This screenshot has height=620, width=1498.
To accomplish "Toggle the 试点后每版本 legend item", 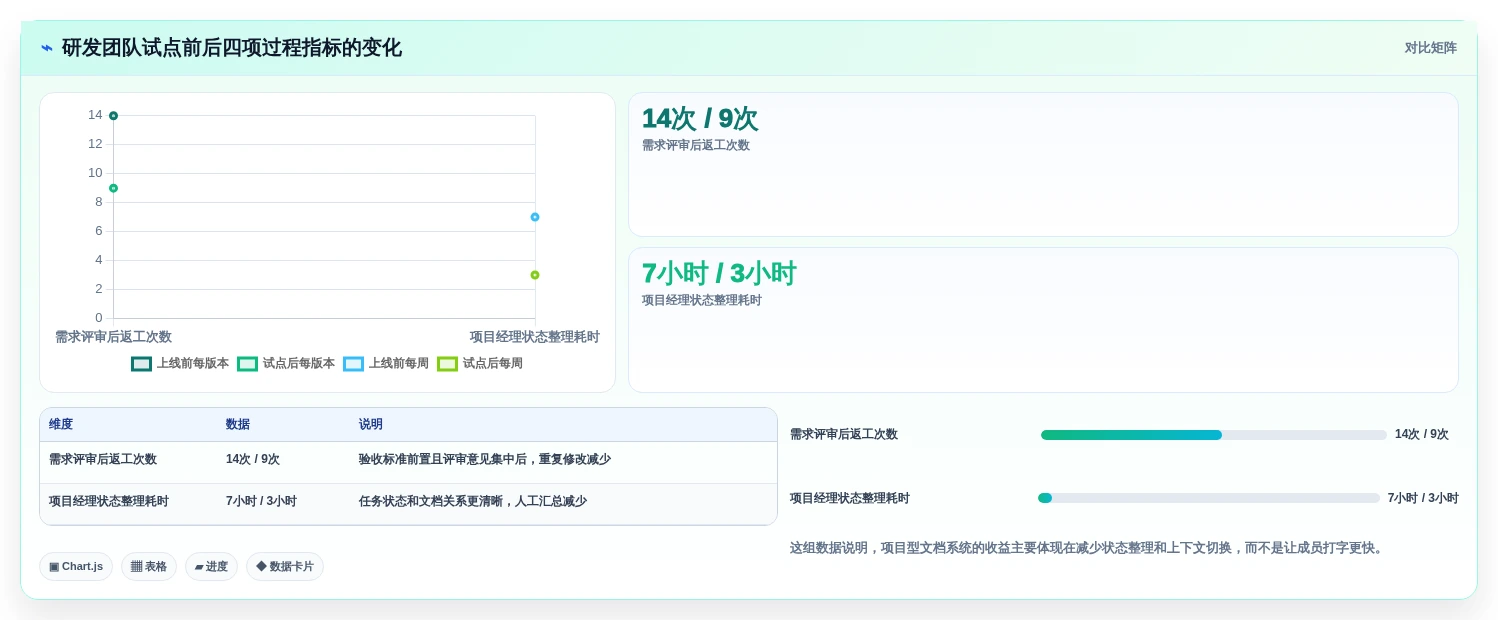I will click(286, 364).
